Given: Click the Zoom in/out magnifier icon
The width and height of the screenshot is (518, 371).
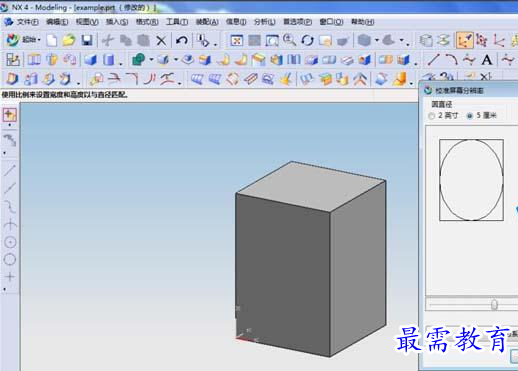Looking at the screenshot, I should 289,40.
